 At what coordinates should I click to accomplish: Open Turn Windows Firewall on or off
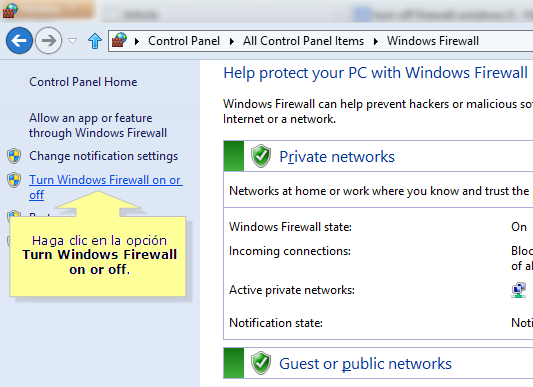point(106,187)
